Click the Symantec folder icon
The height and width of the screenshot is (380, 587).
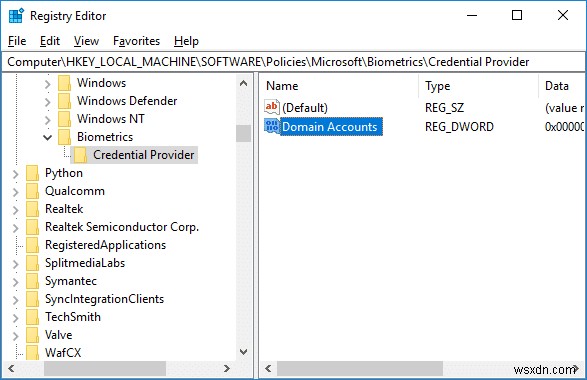point(33,281)
